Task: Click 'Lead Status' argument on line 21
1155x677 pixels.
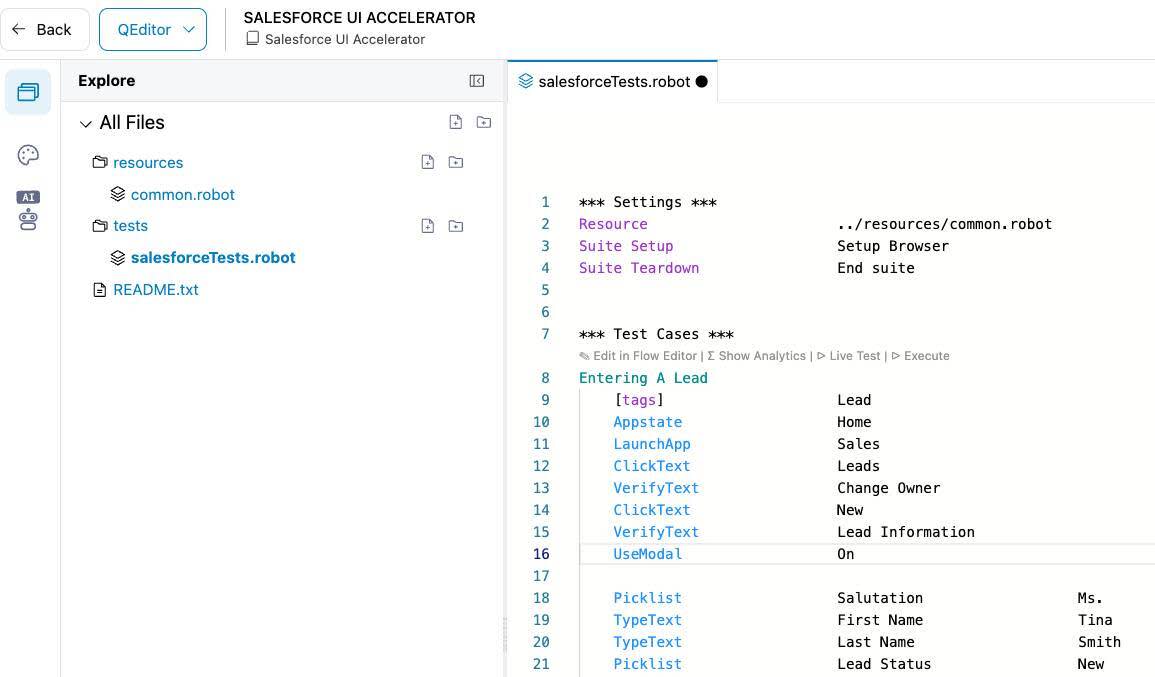Action: point(884,664)
